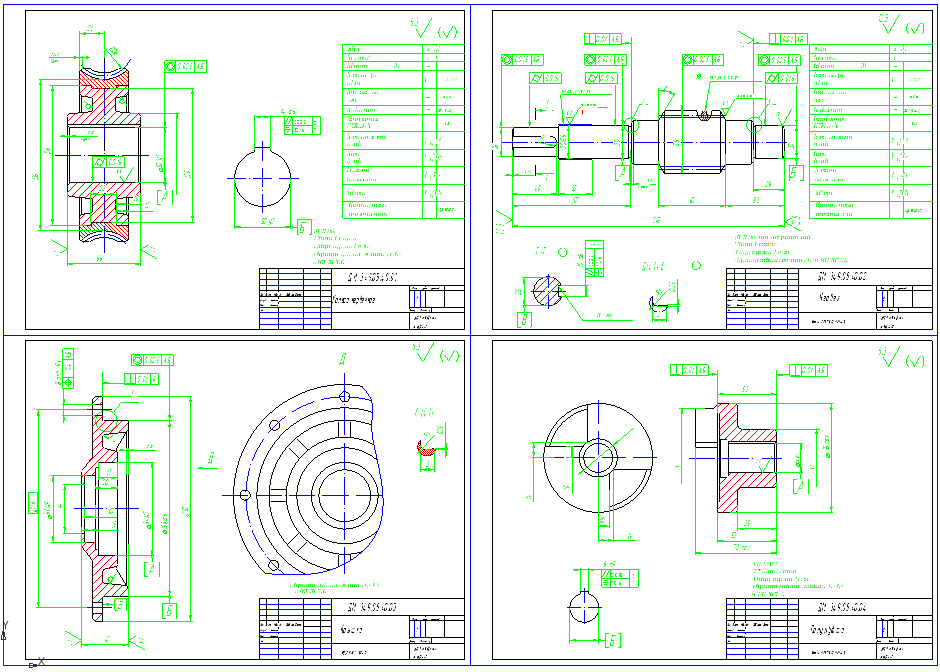Click the red hatched keyseat on the shaft
Image resolution: width=940 pixels, height=672 pixels.
(705, 116)
